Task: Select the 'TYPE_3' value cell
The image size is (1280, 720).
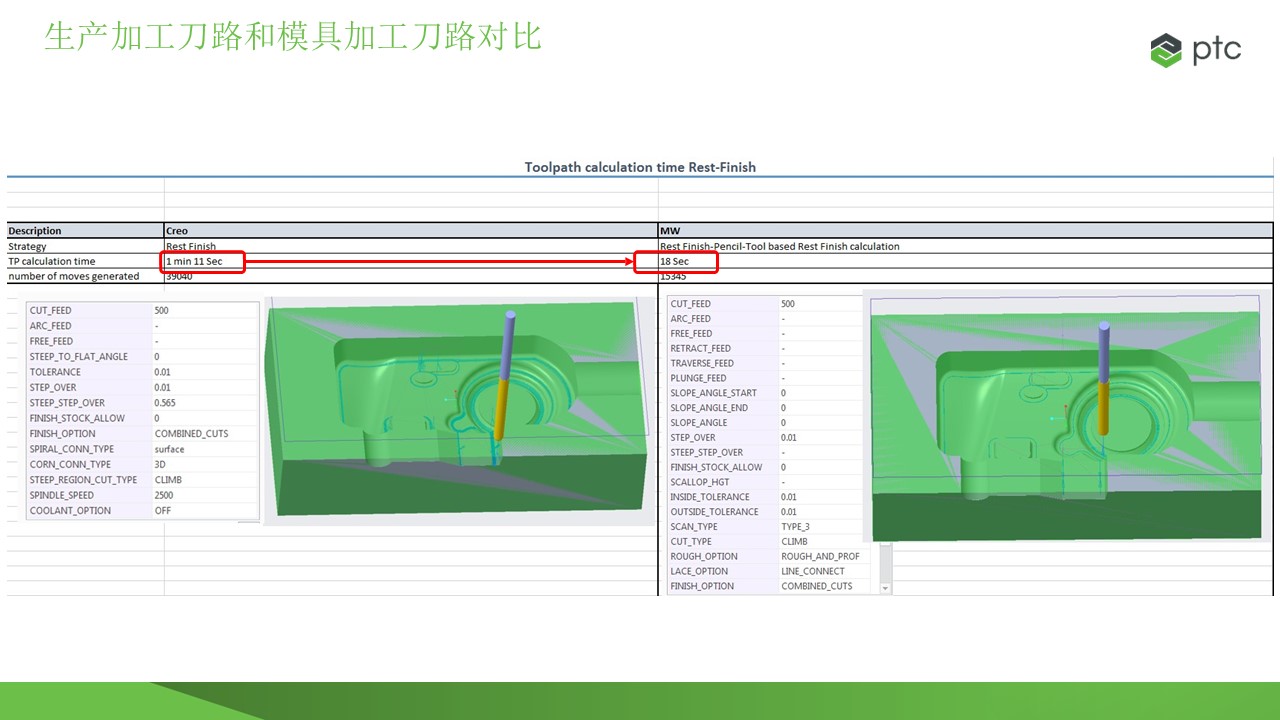Action: [x=796, y=527]
